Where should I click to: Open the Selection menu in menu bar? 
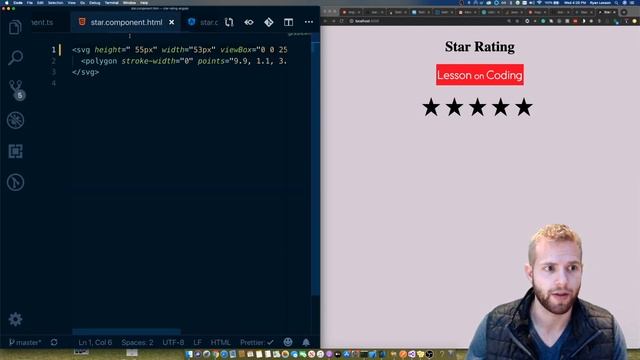point(56,2)
